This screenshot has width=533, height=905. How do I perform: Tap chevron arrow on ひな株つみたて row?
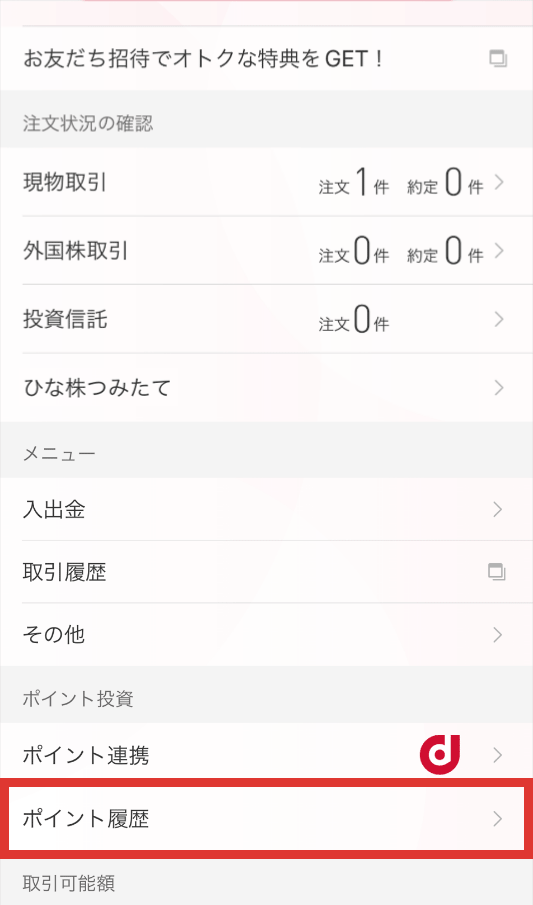pyautogui.click(x=499, y=388)
